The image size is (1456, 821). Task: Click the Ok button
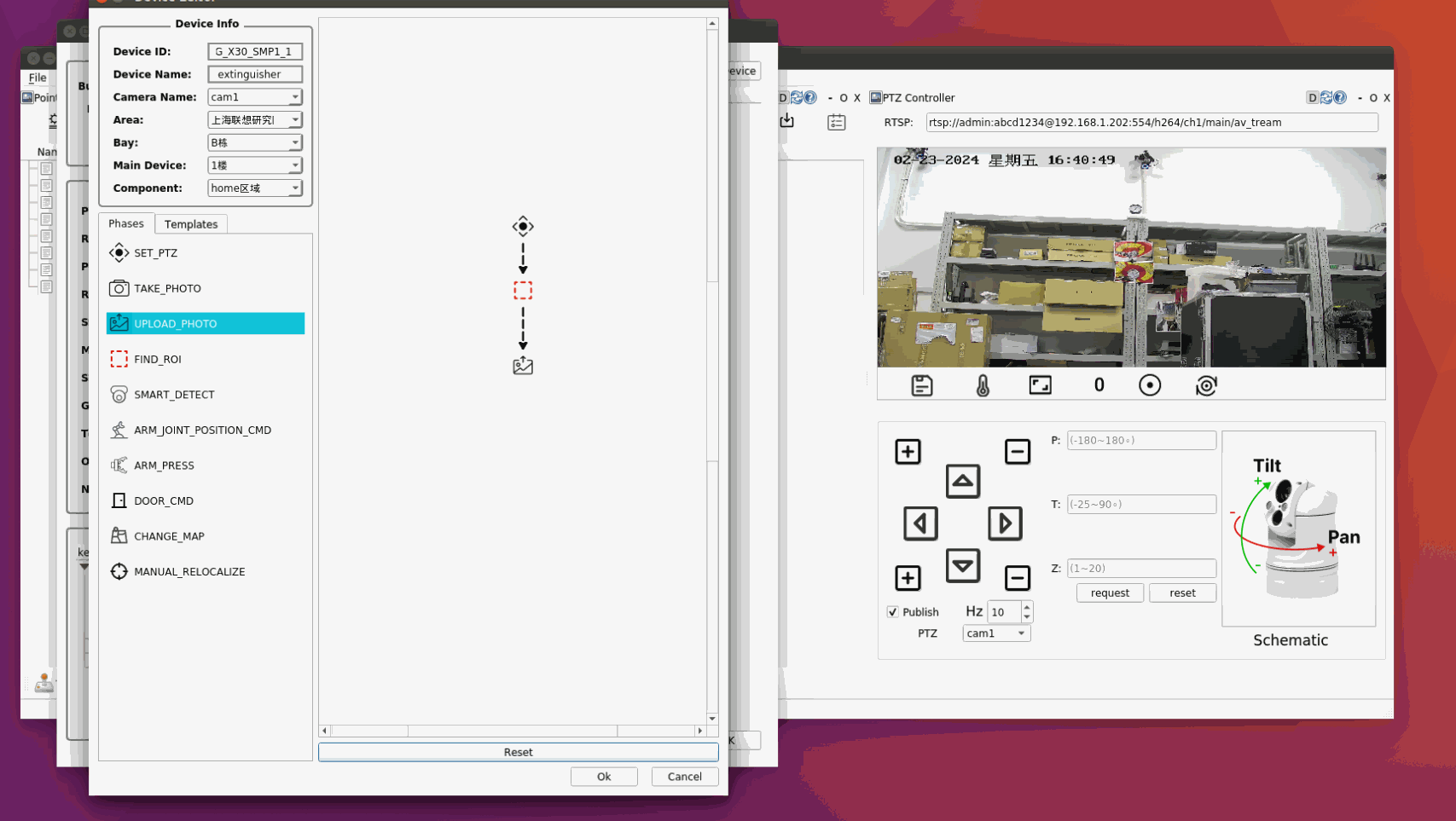pos(603,777)
